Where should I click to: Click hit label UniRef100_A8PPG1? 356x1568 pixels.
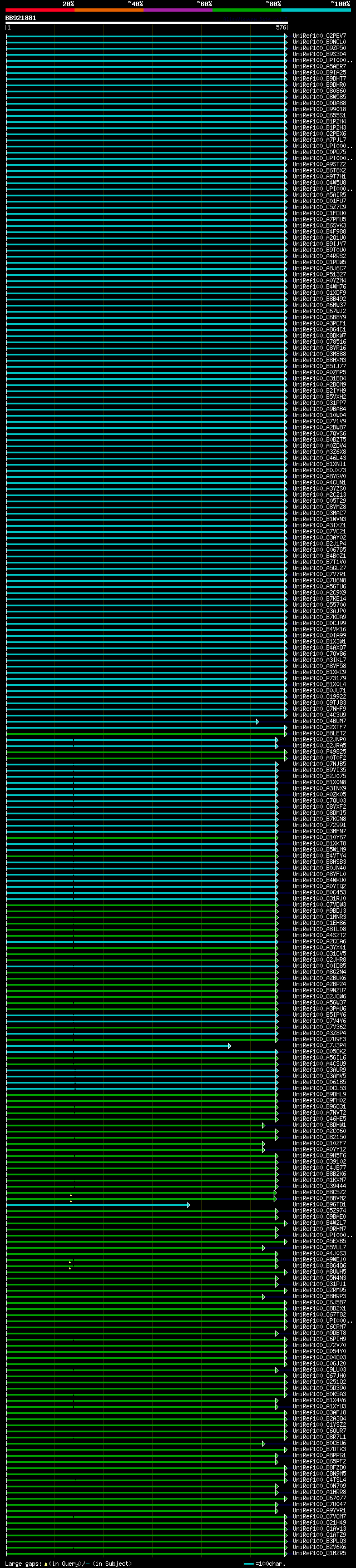coord(319,1456)
